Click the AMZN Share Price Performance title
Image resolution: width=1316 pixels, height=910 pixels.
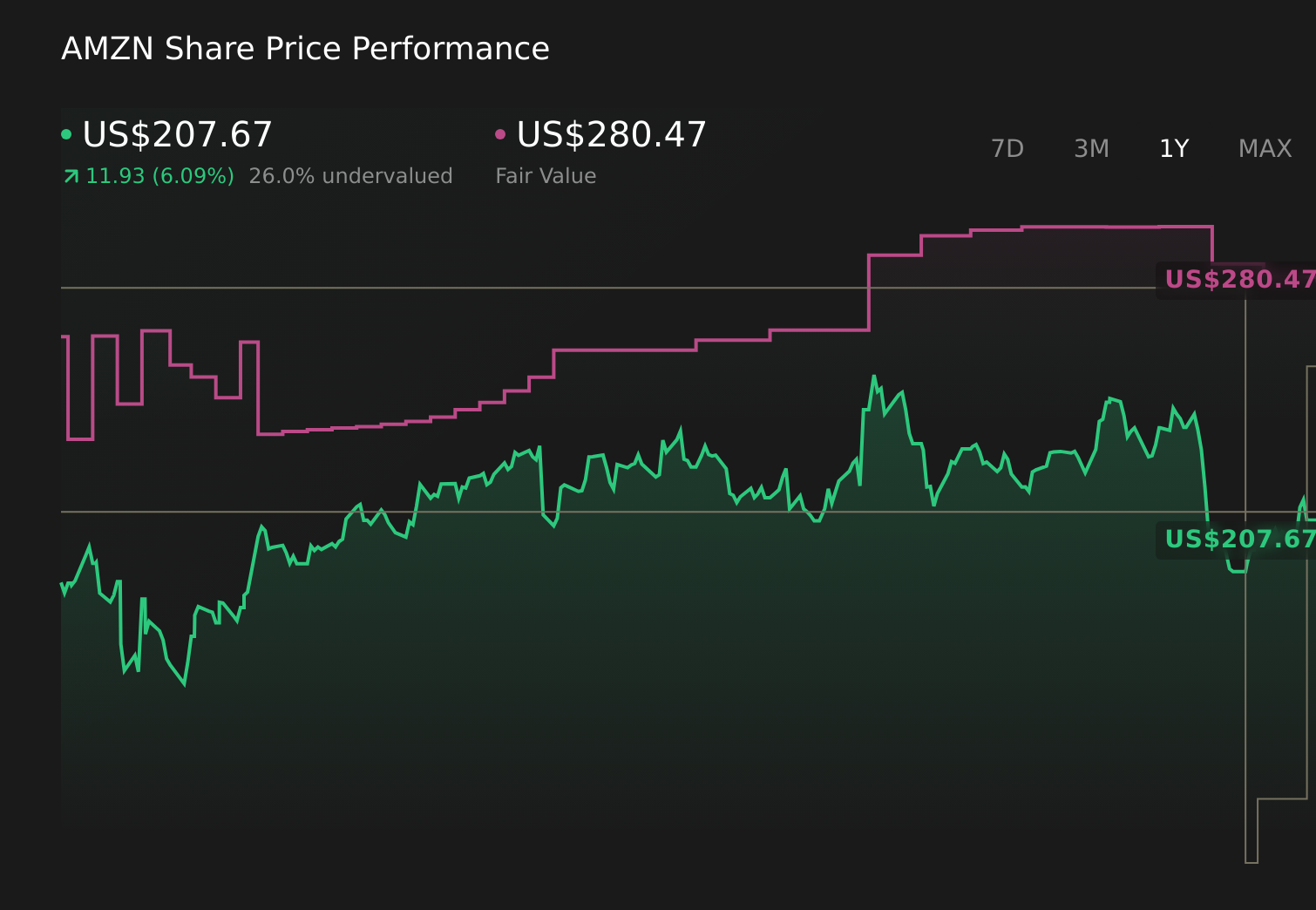point(305,49)
